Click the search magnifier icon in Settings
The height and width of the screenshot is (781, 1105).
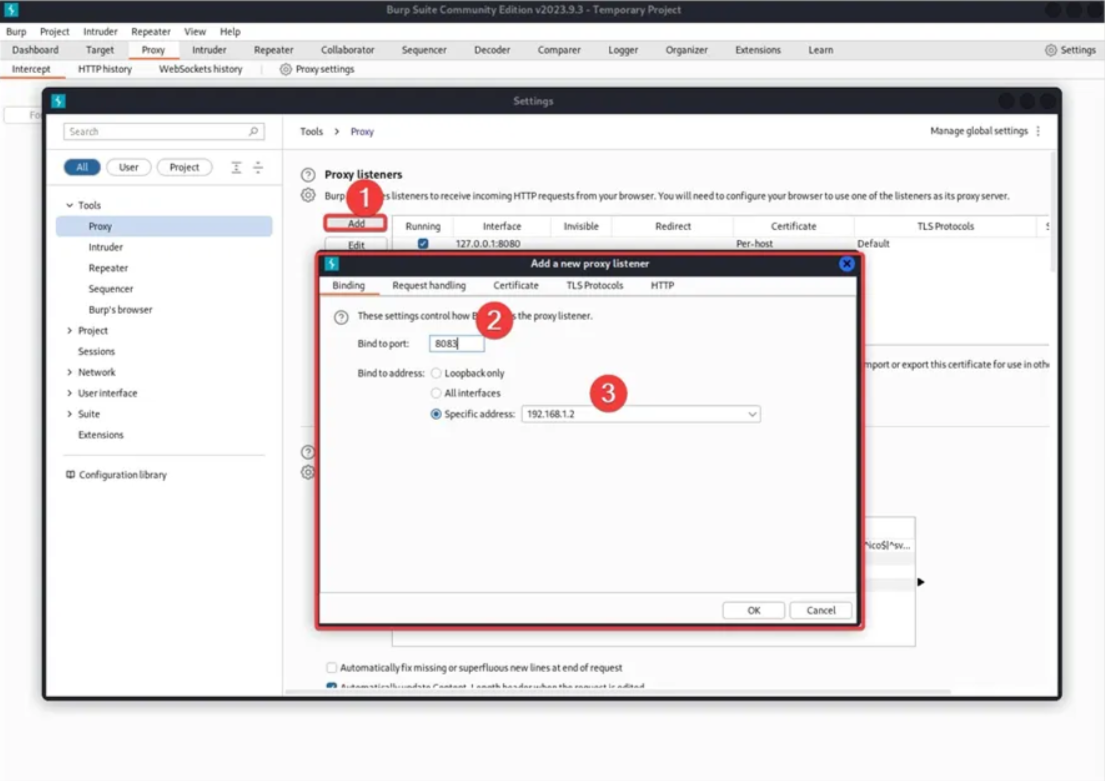[254, 132]
